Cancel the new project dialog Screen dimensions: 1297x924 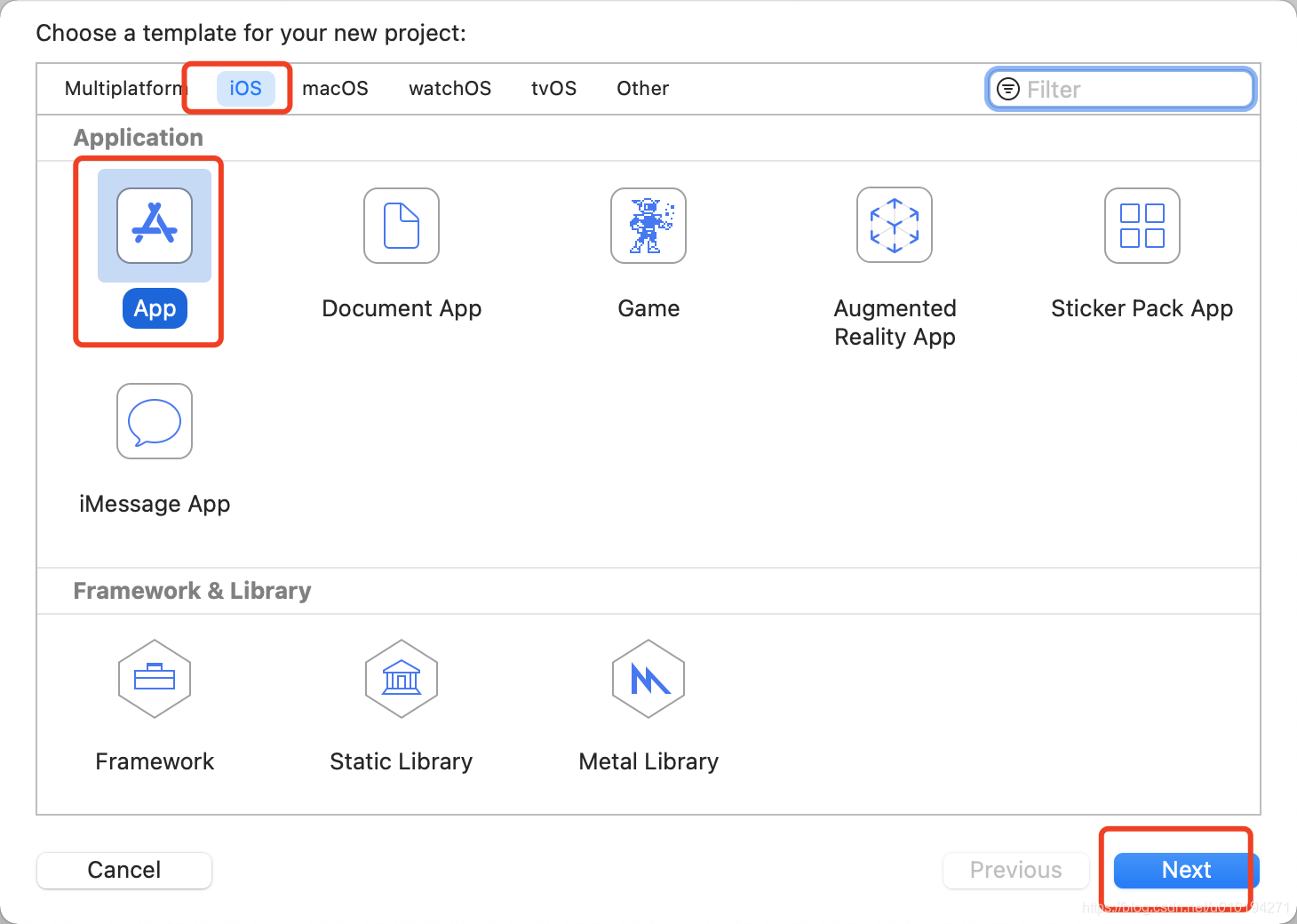click(x=124, y=870)
